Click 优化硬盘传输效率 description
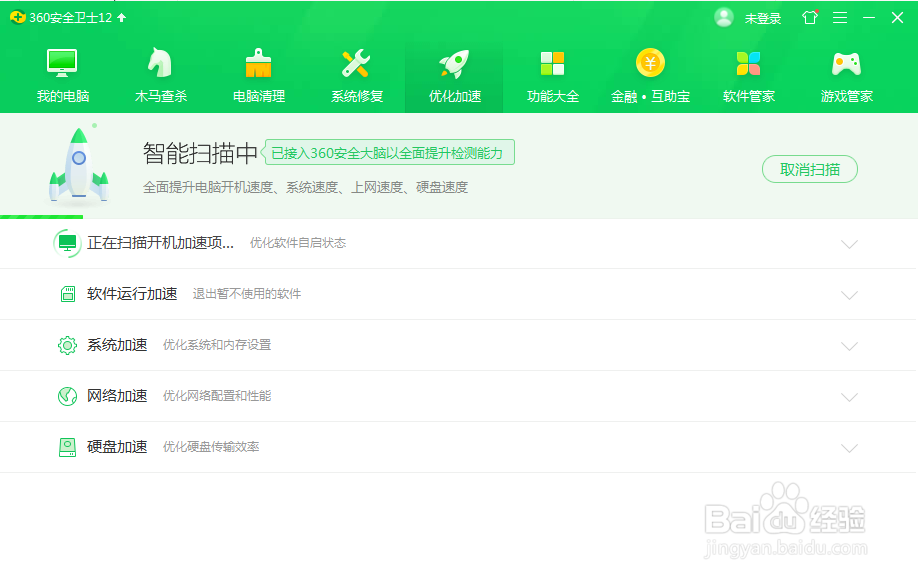918x580 pixels. click(211, 447)
